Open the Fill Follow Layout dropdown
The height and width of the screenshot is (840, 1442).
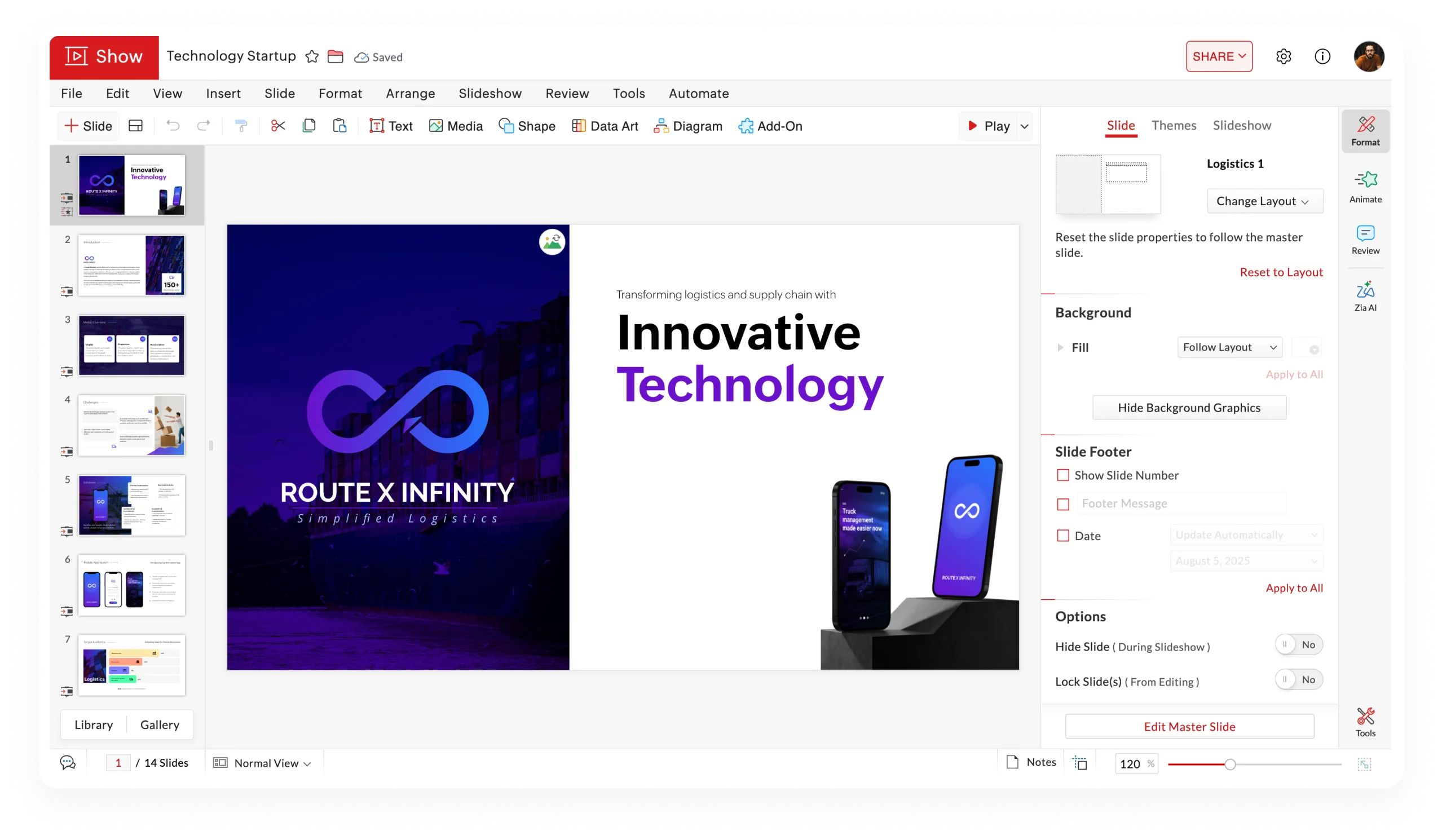pos(1229,347)
